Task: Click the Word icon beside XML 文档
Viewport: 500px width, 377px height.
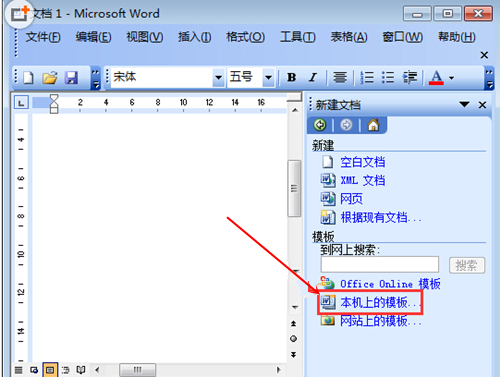Action: pos(328,180)
